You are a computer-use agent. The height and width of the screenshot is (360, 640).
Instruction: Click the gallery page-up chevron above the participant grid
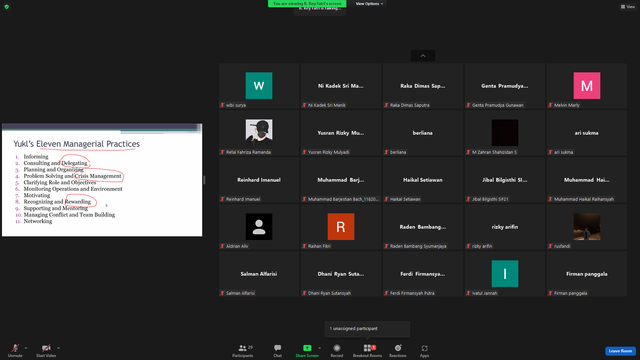tap(423, 56)
